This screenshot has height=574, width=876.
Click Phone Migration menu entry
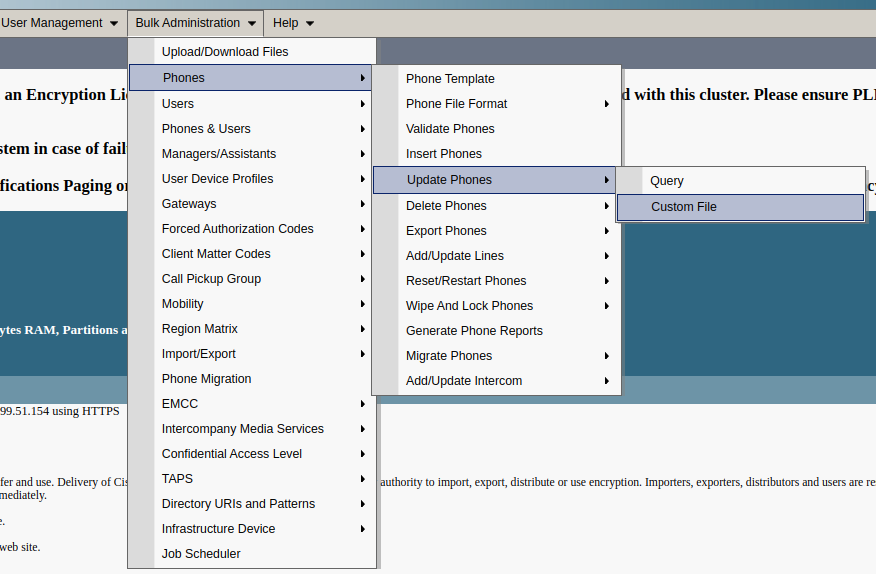[x=206, y=379]
